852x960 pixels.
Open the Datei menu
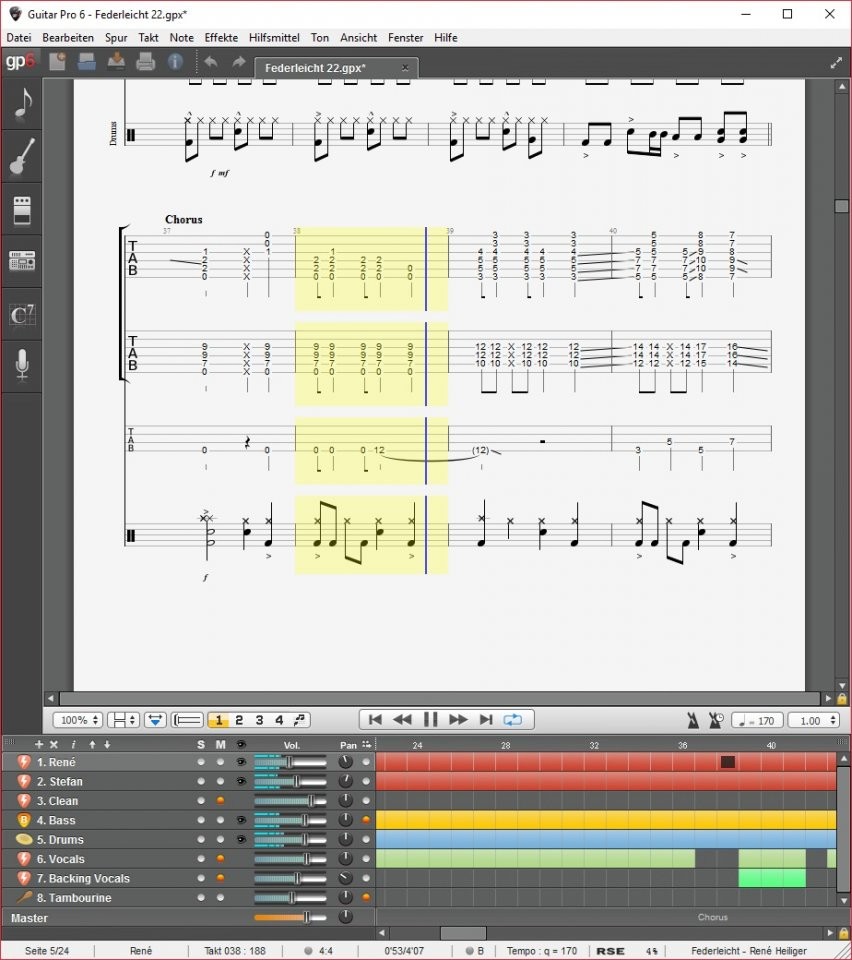click(19, 37)
